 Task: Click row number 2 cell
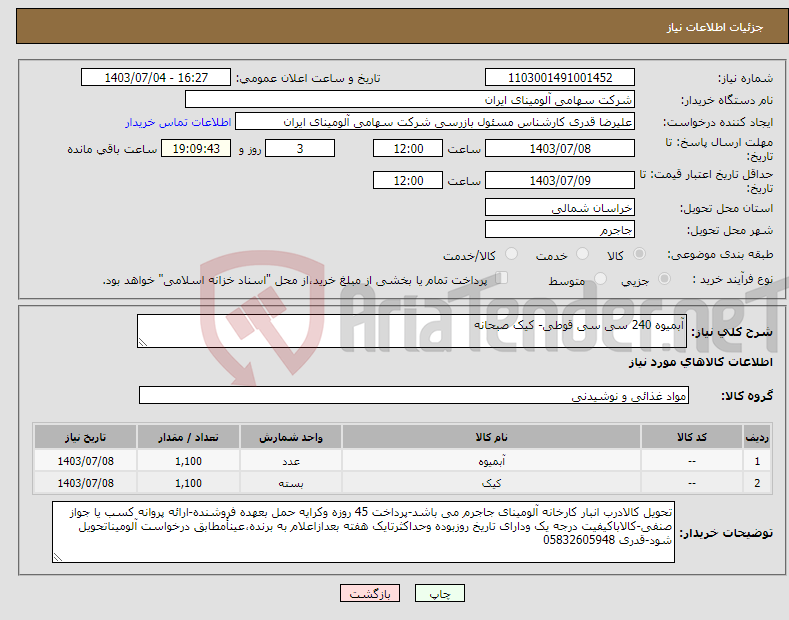click(x=757, y=483)
